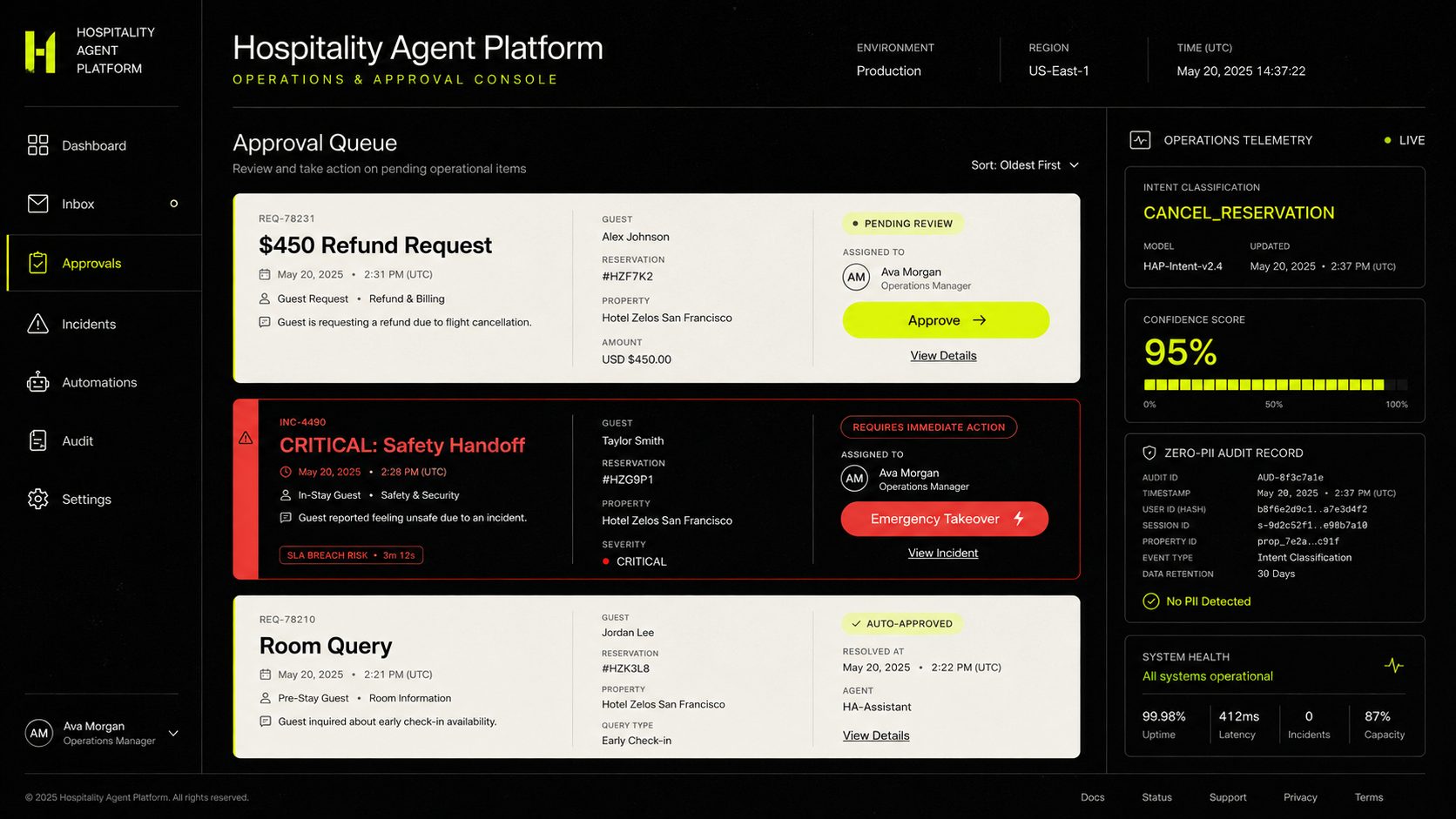Click the Dashboard grid icon
This screenshot has width=1456, height=819.
click(38, 145)
